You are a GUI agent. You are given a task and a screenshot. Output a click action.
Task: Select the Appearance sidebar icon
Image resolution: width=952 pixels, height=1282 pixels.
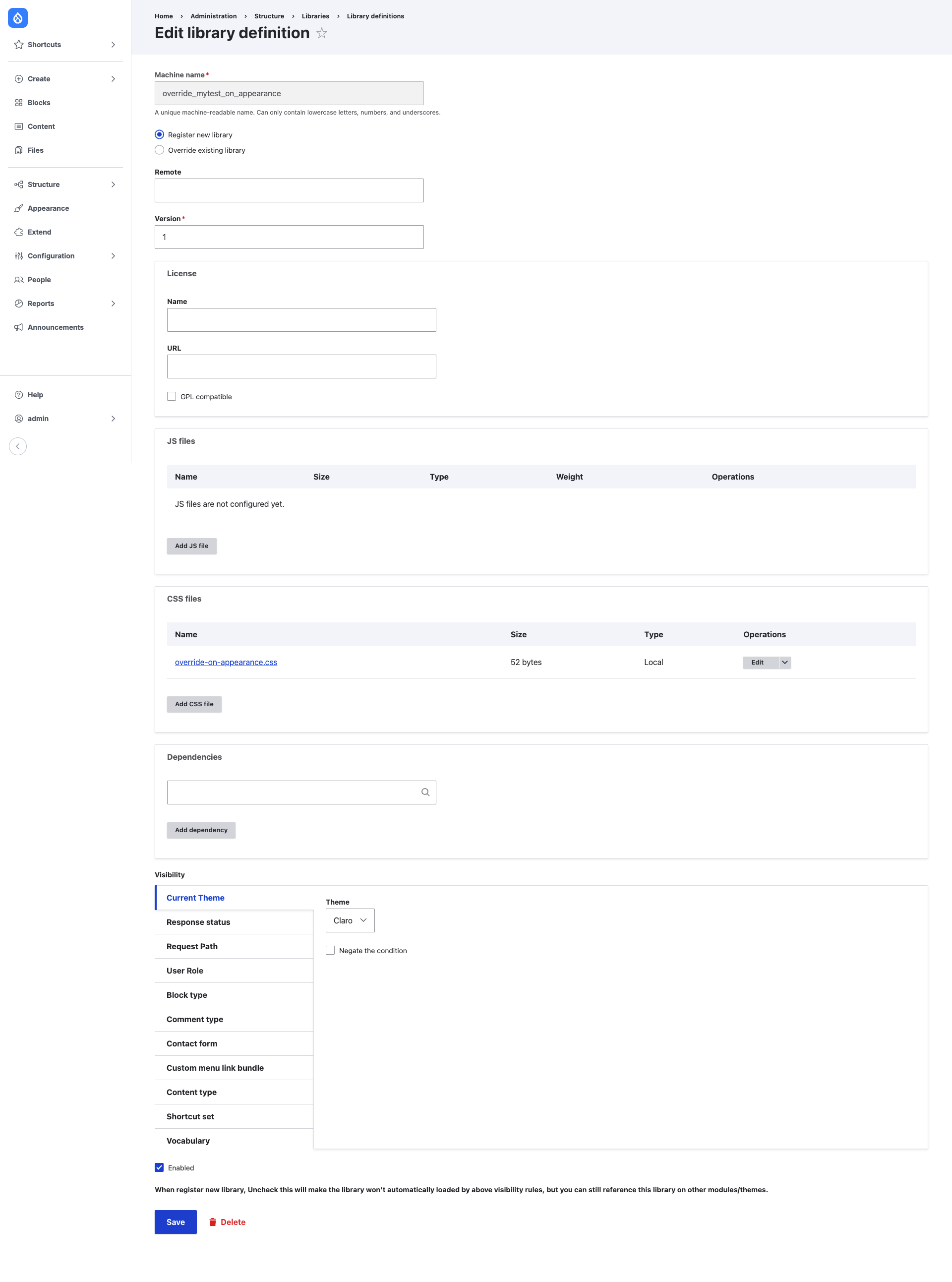[19, 208]
